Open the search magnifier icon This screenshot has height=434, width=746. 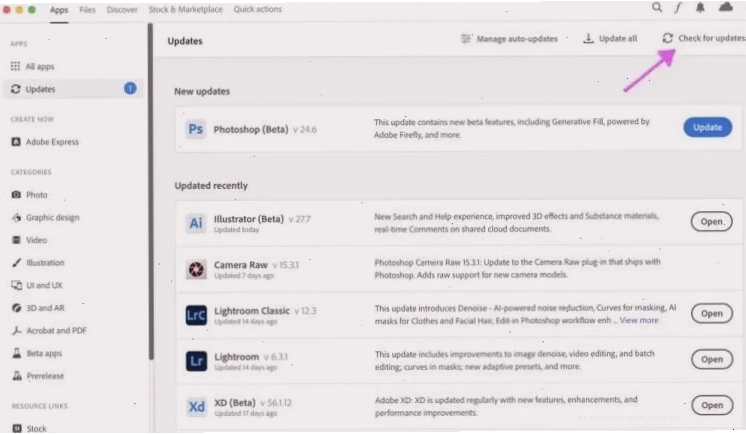[657, 8]
